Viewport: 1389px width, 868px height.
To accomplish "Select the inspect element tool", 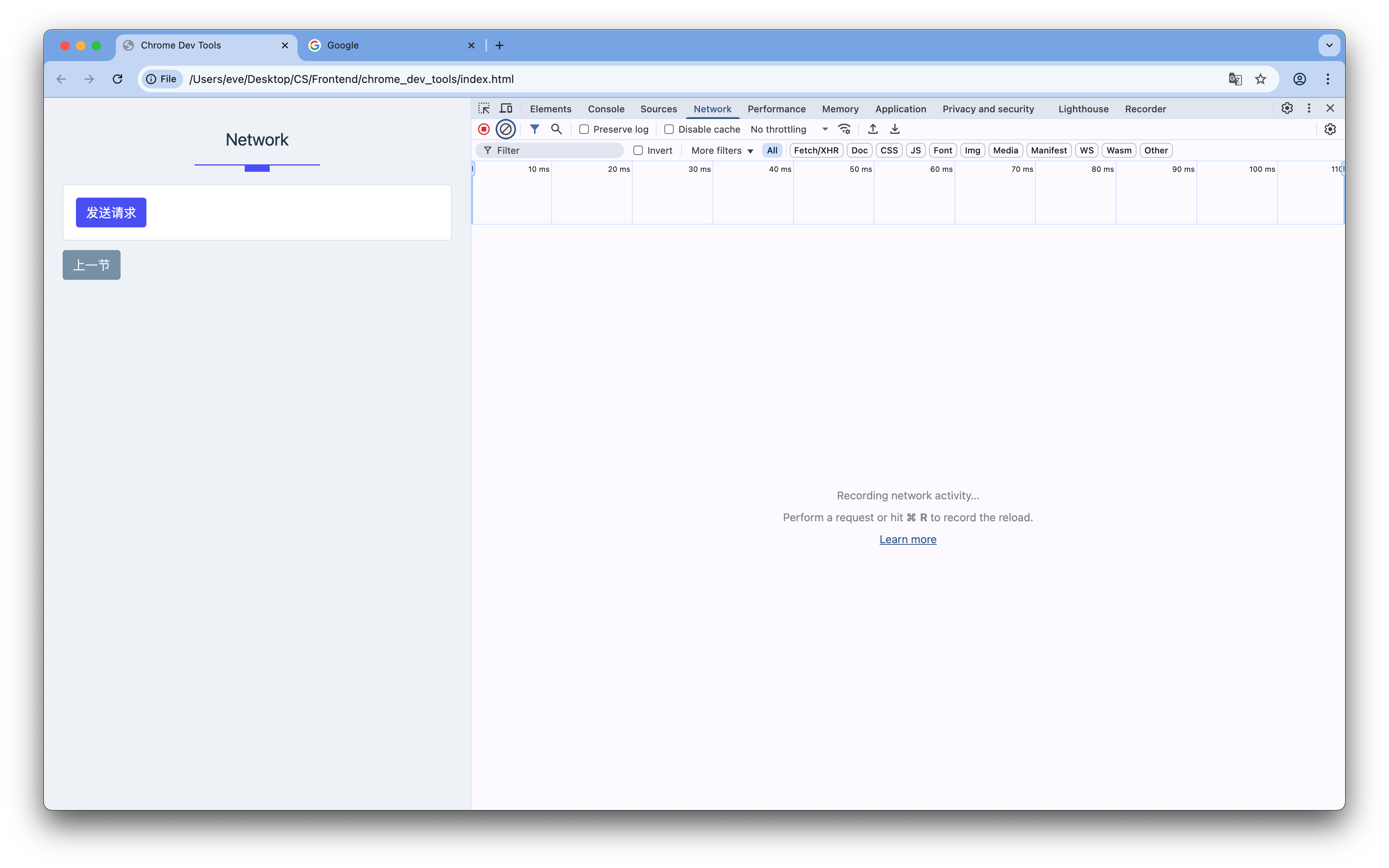I will [x=483, y=108].
